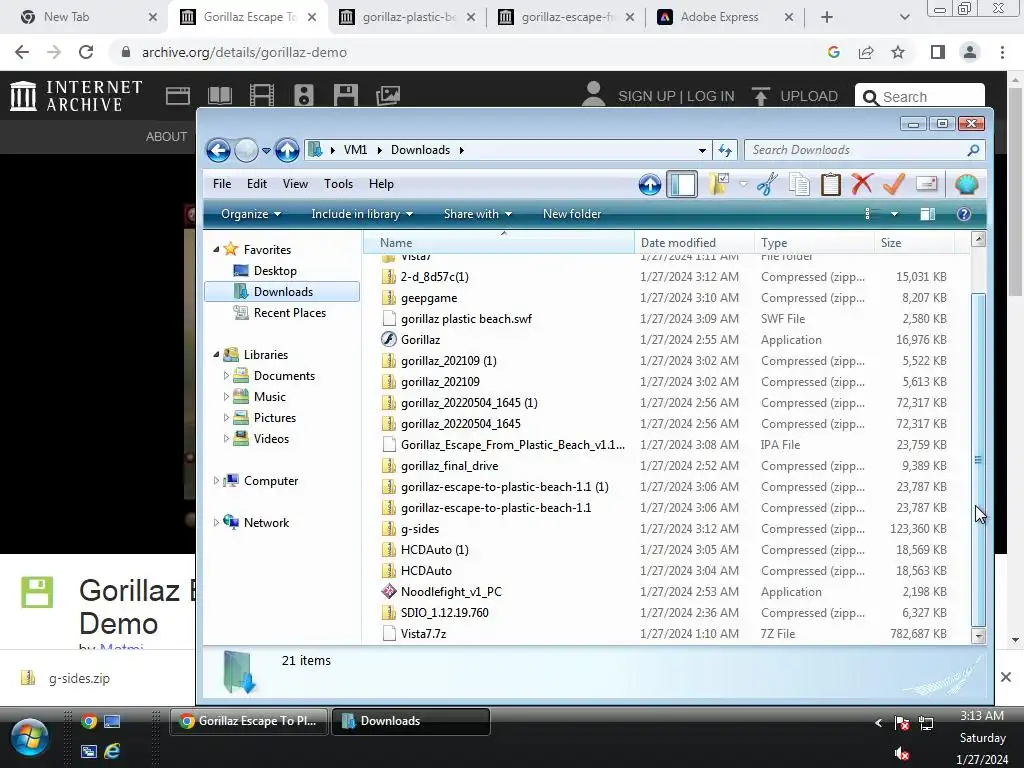Bookmark the page with the star icon
Image resolution: width=1024 pixels, height=768 pixels.
click(x=898, y=52)
